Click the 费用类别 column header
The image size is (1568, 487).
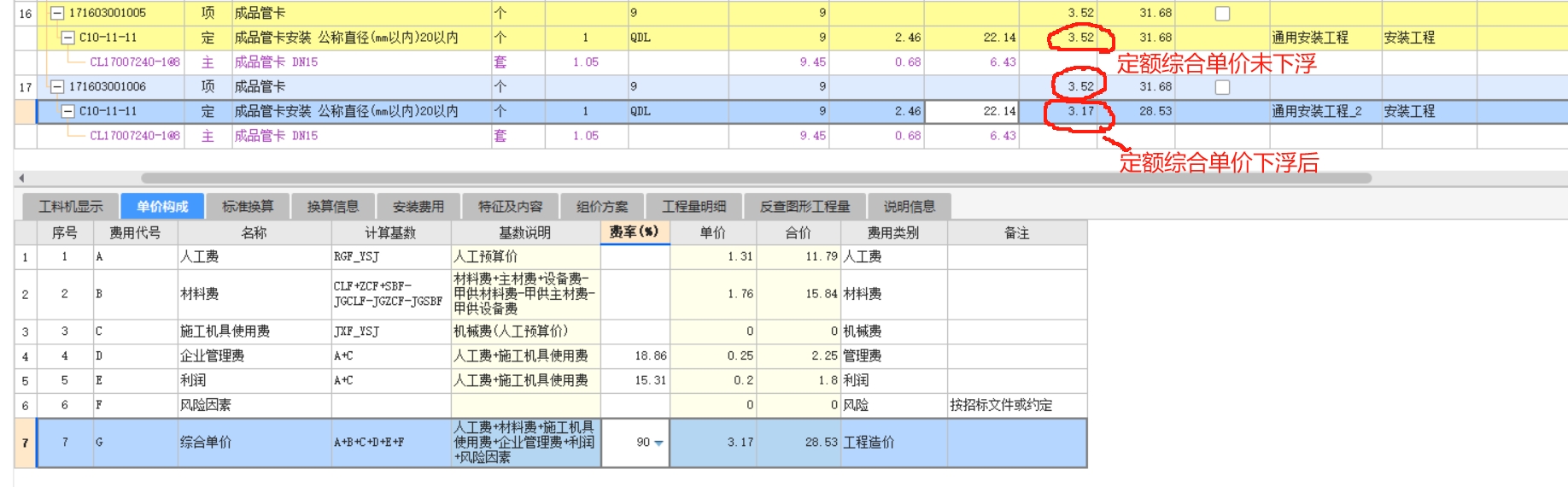click(893, 232)
